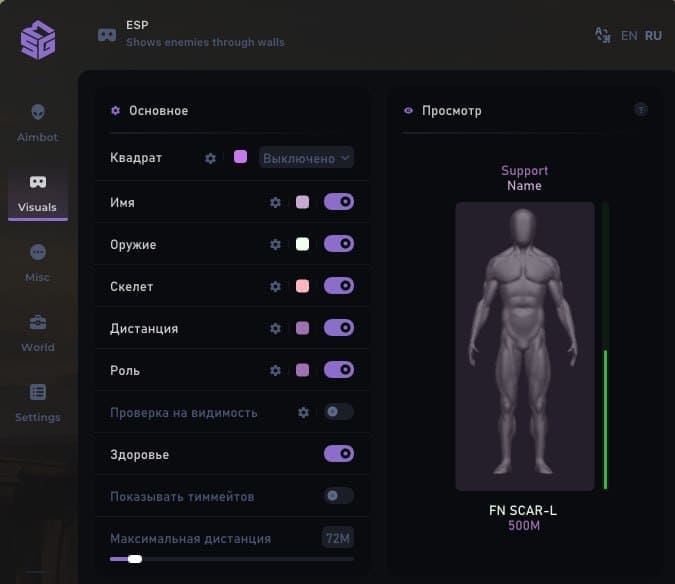Click the gear icon next to Квадрат
Viewport: 675px width, 584px height.
coord(210,158)
